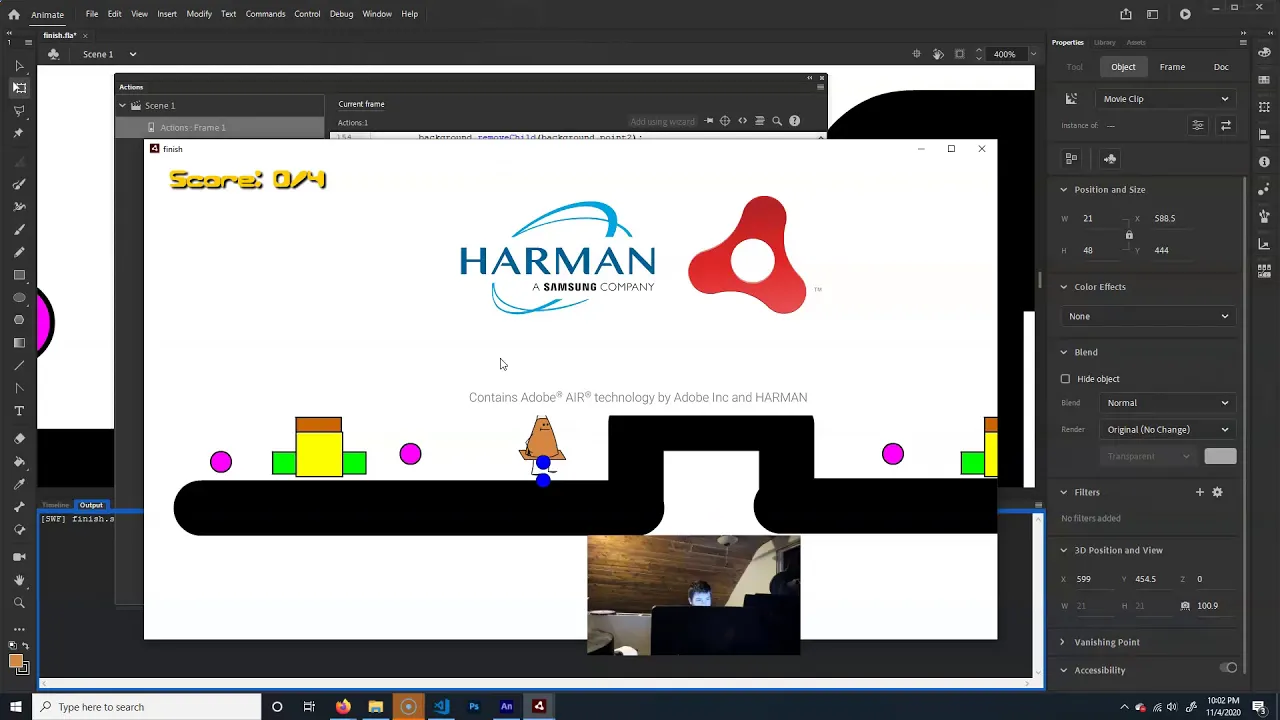Select the Text tool
Screen dimensions: 1280x720
[19, 411]
